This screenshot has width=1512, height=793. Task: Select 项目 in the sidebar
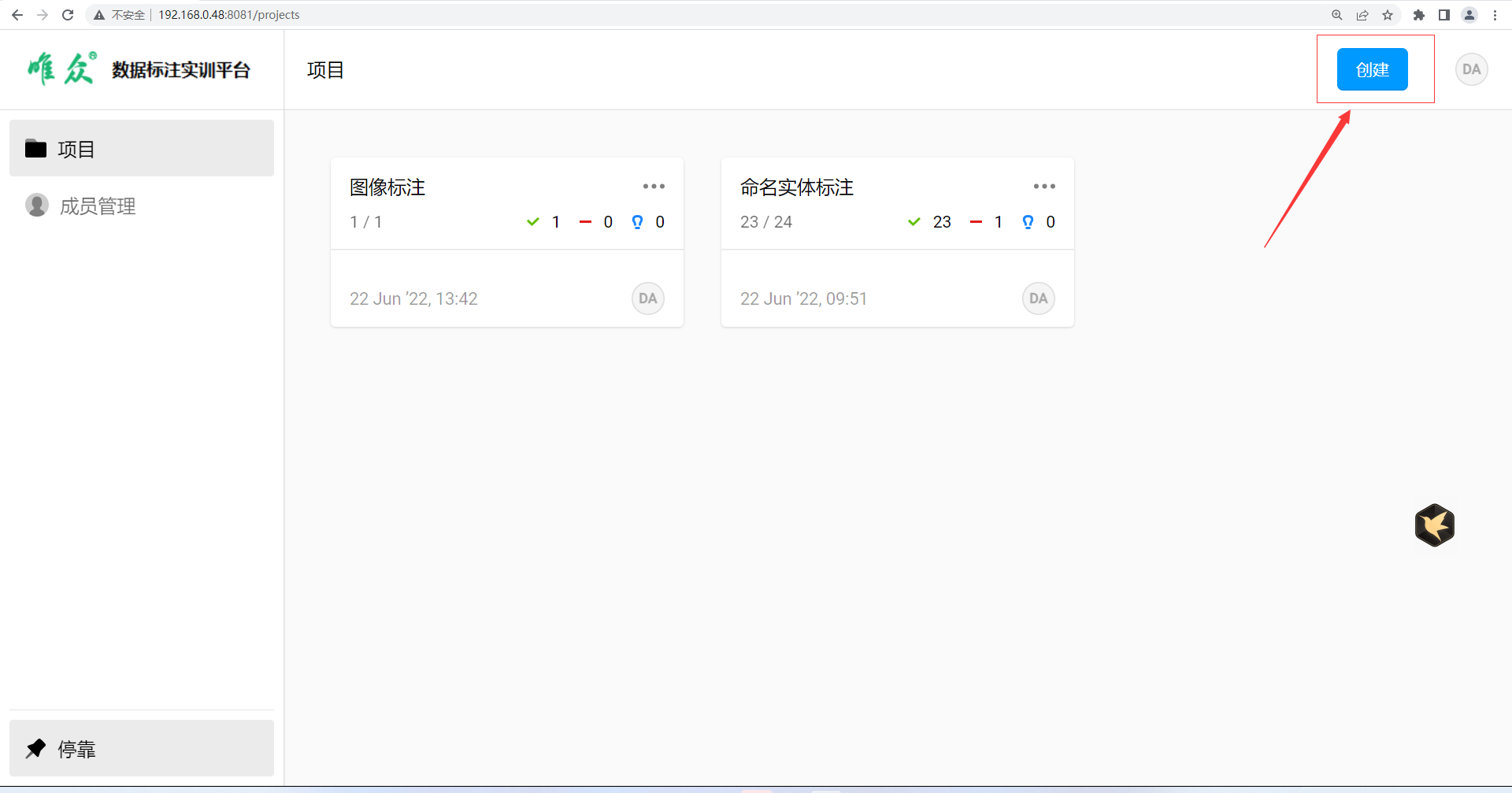(142, 148)
